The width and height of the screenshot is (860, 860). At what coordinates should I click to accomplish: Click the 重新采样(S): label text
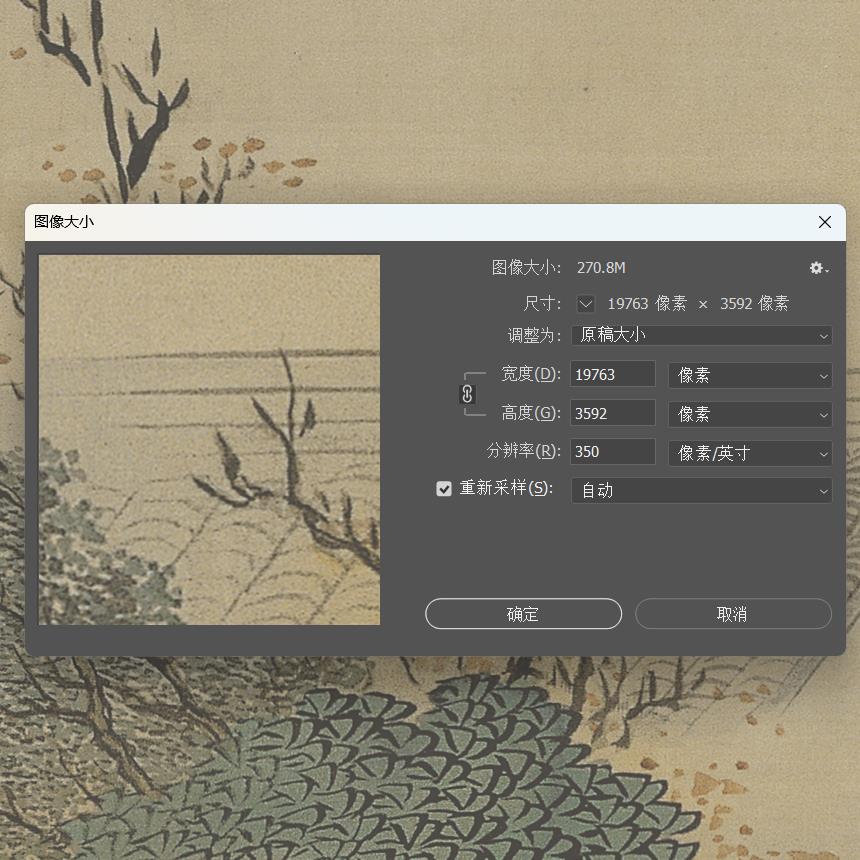[x=506, y=488]
